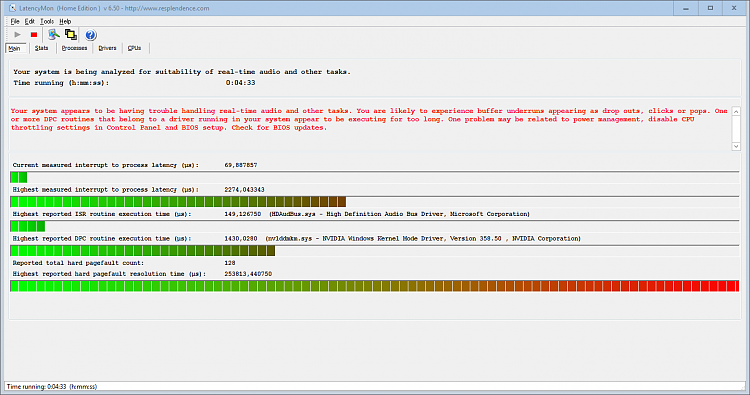750x395 pixels.
Task: Click the status bar time running entry
Action: coord(52,386)
